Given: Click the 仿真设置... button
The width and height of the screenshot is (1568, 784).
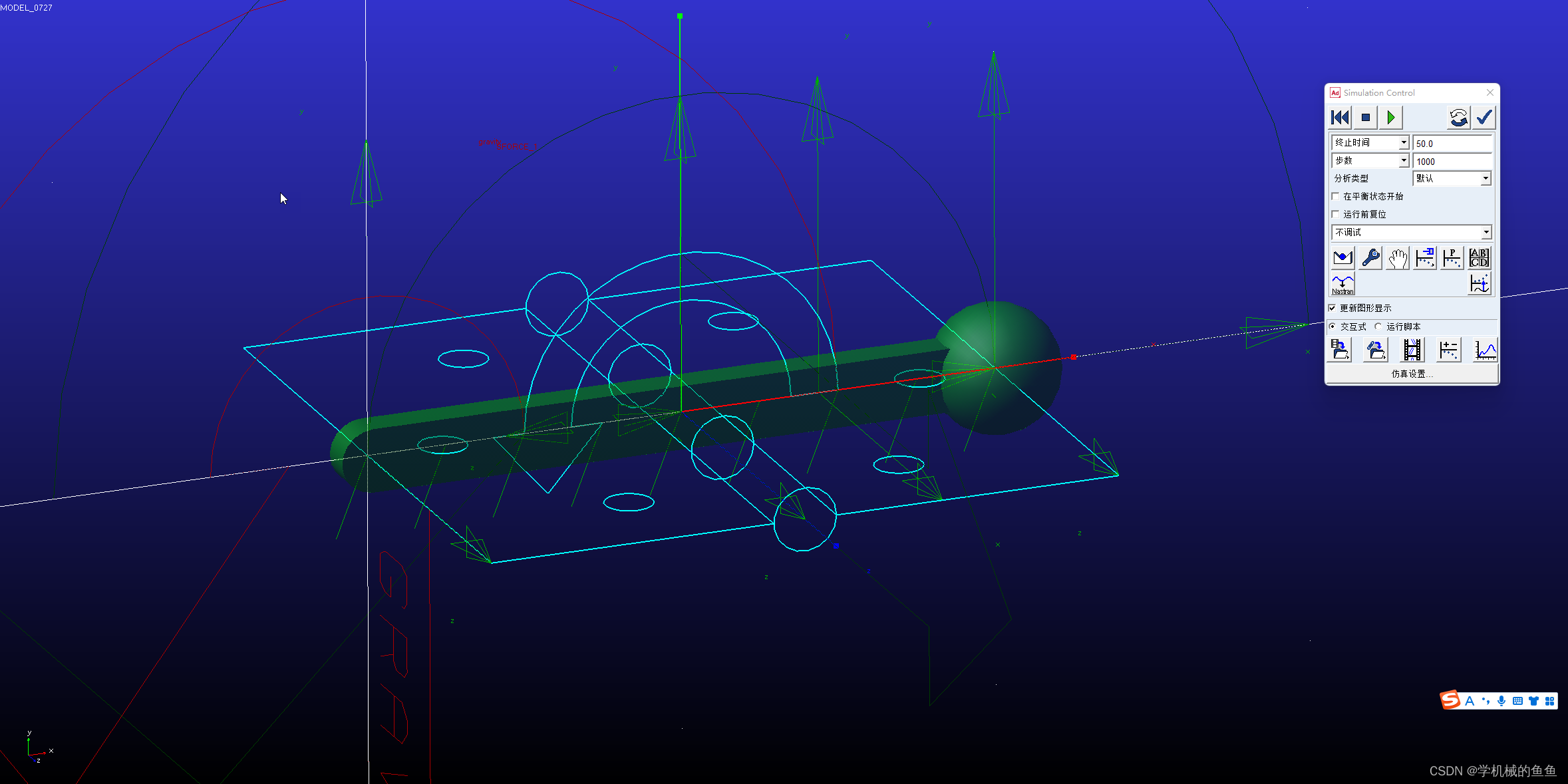Looking at the screenshot, I should pos(1412,374).
